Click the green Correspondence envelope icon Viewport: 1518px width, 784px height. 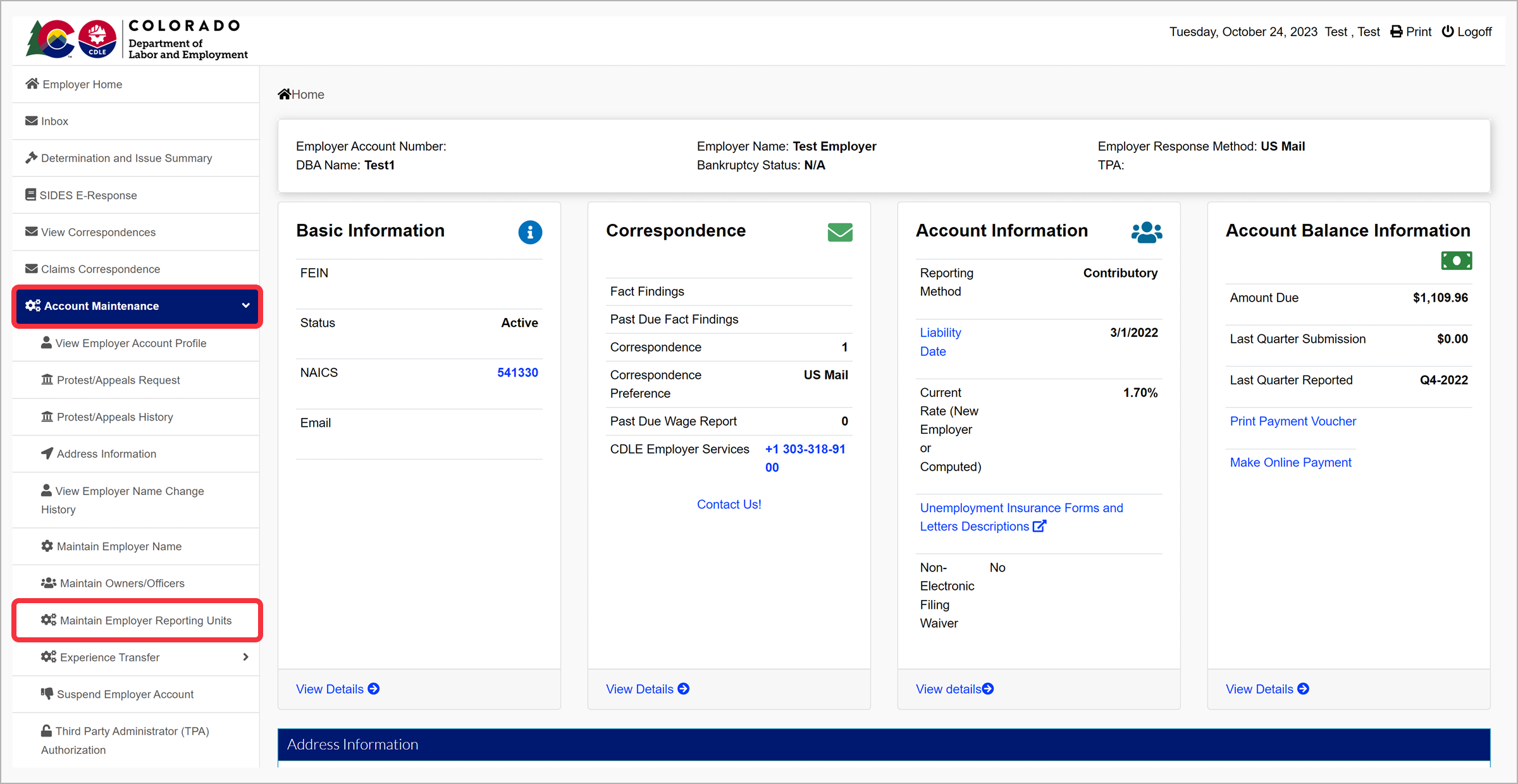point(840,232)
